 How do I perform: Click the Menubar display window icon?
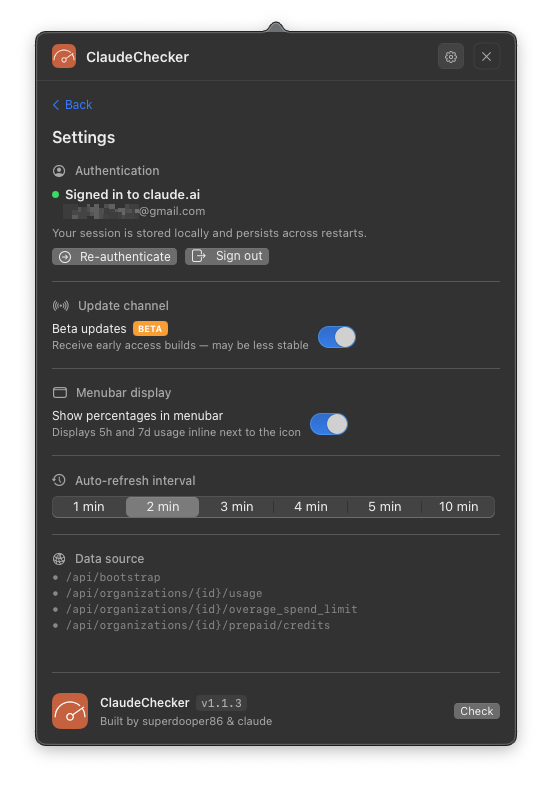pos(60,392)
